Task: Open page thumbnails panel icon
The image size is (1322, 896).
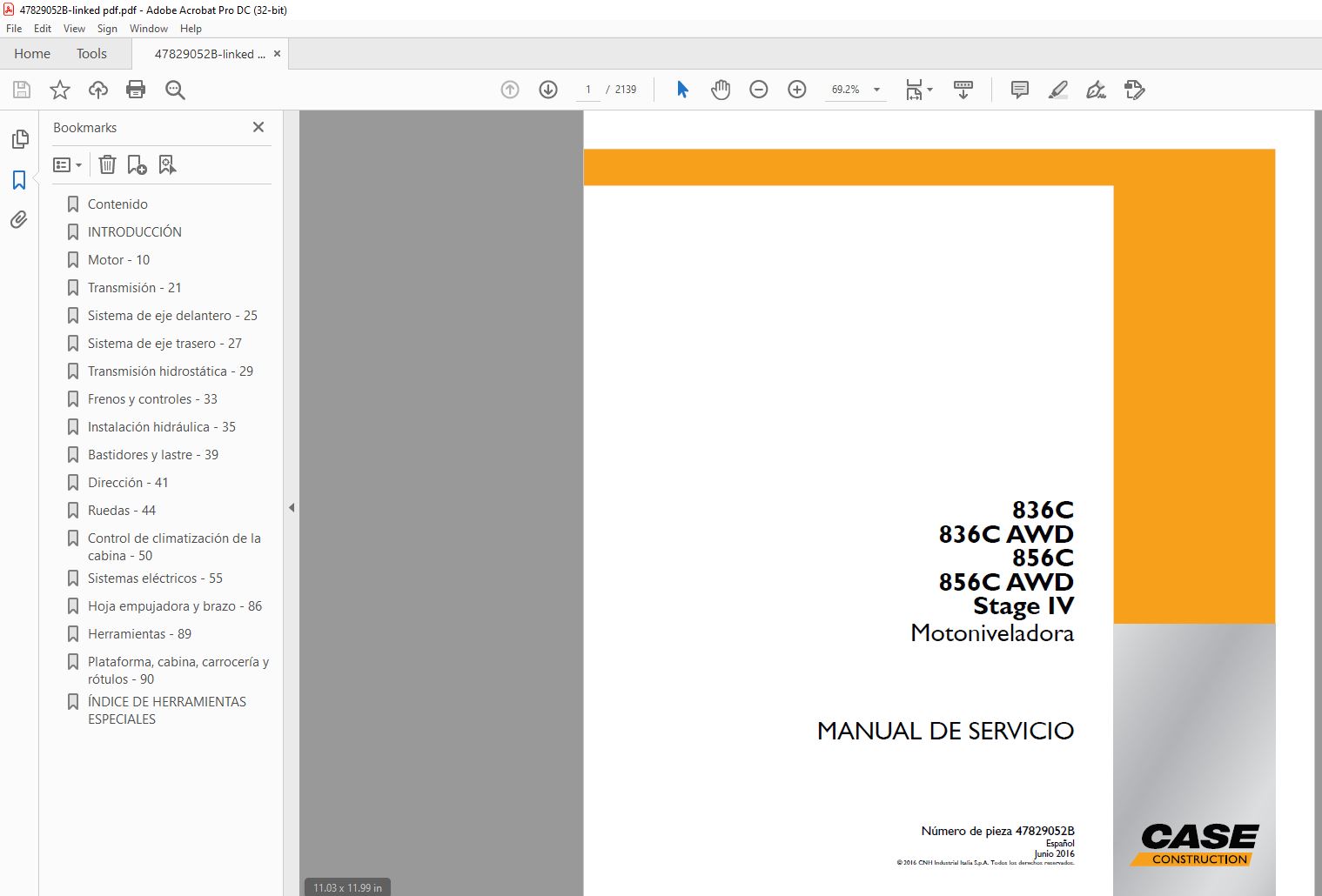Action: point(19,139)
